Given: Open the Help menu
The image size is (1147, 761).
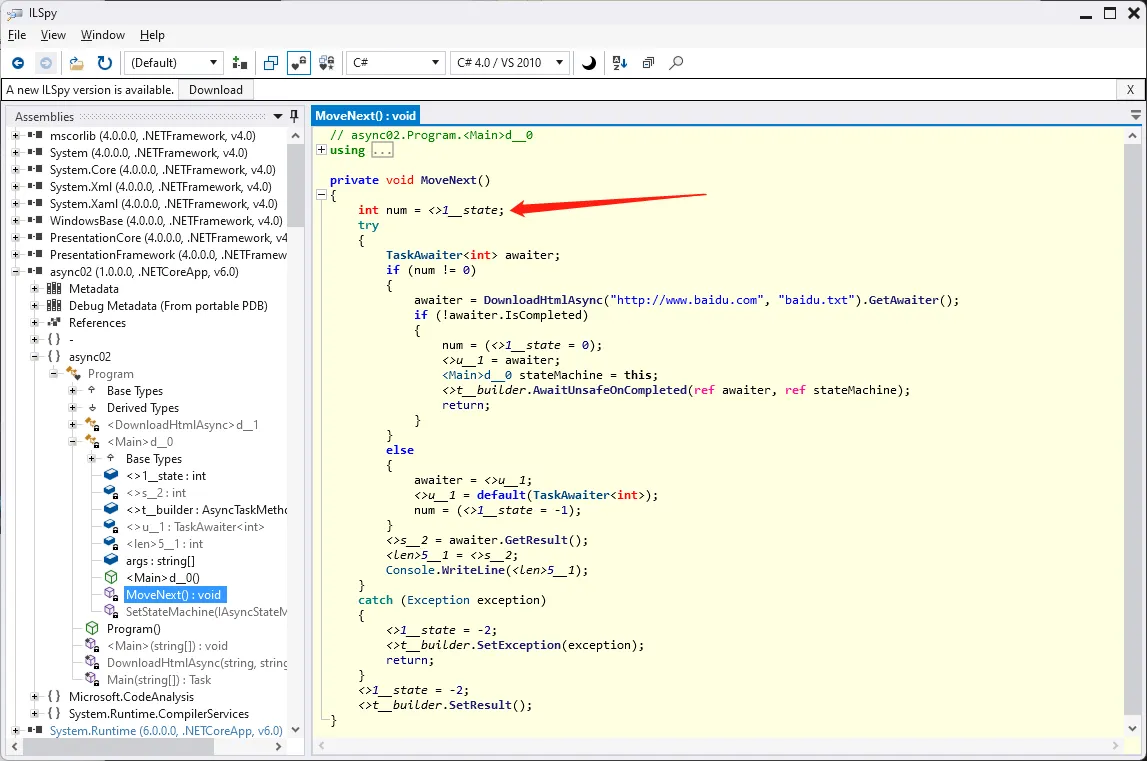Looking at the screenshot, I should pos(152,35).
